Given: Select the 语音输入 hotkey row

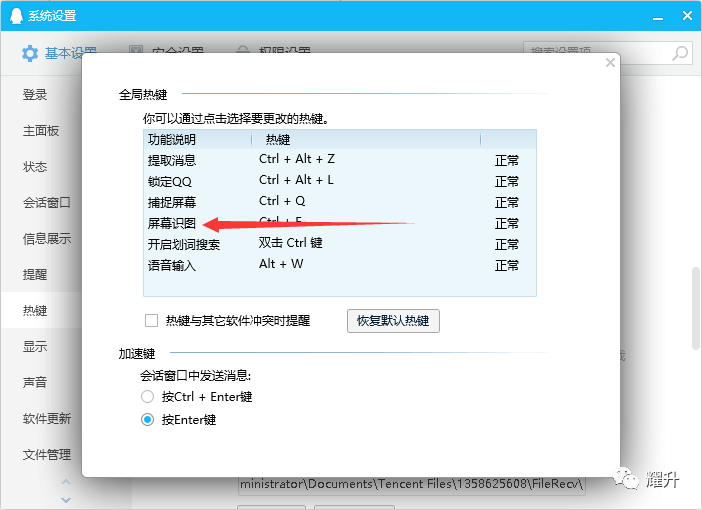Looking at the screenshot, I should coord(340,265).
